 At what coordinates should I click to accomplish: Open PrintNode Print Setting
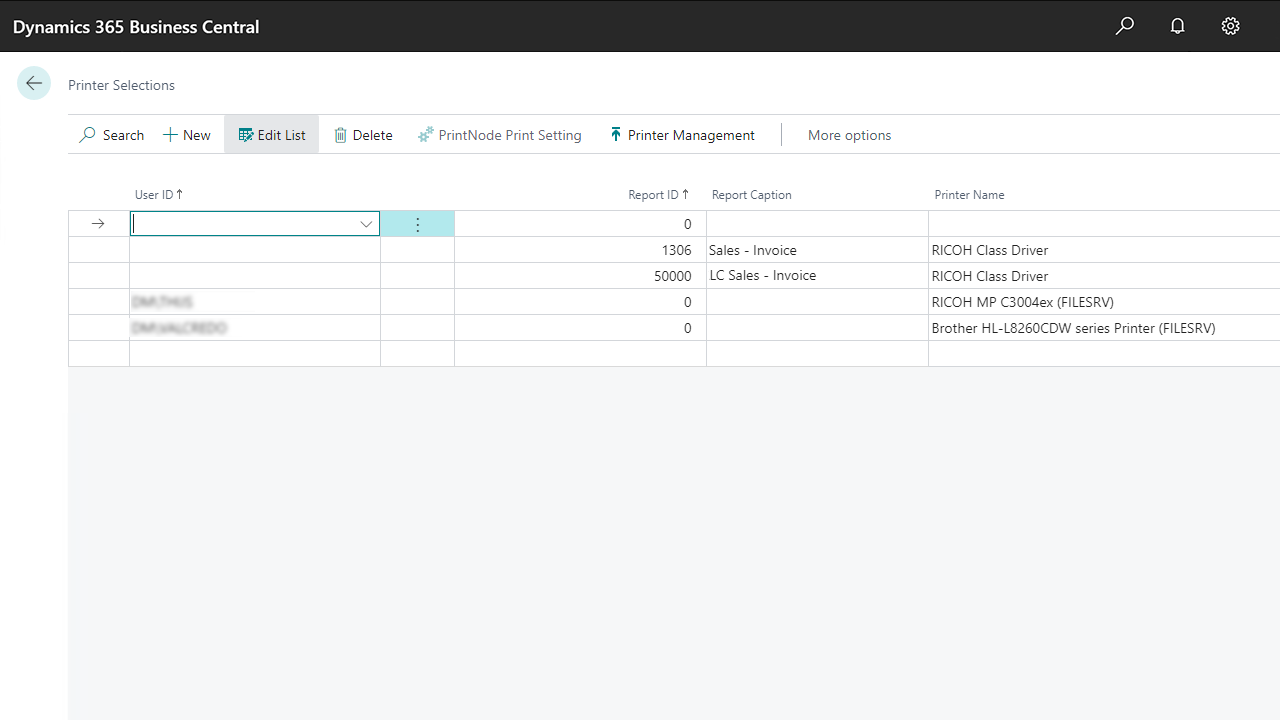pyautogui.click(x=500, y=135)
